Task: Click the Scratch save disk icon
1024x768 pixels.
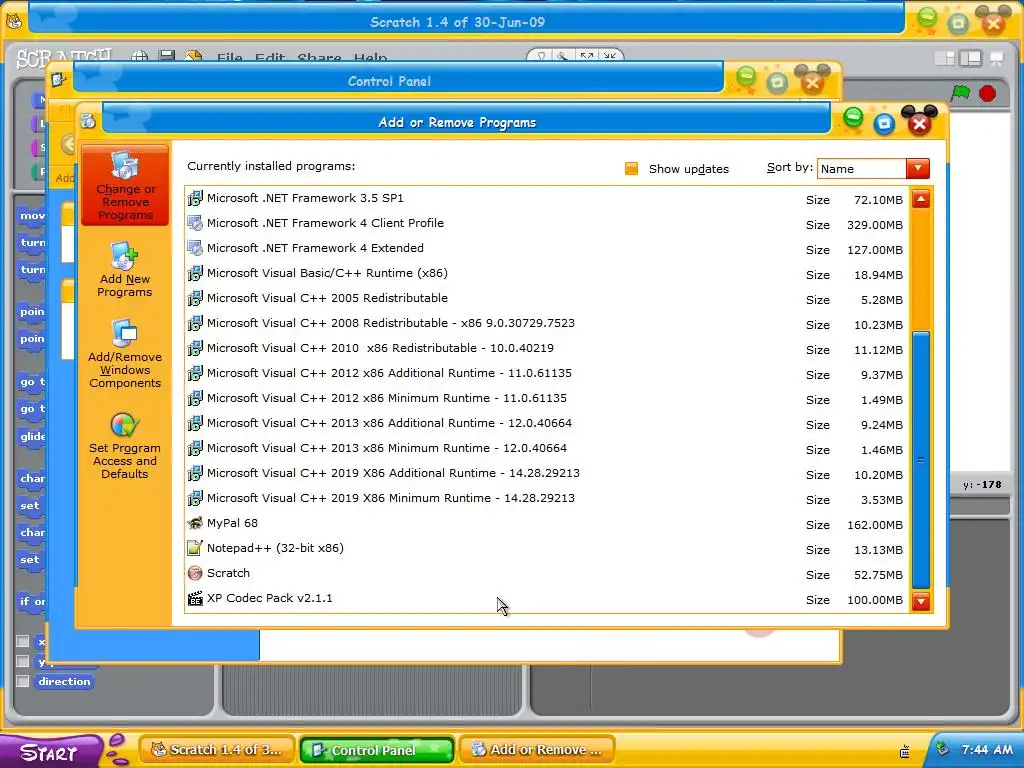Action: 167,56
